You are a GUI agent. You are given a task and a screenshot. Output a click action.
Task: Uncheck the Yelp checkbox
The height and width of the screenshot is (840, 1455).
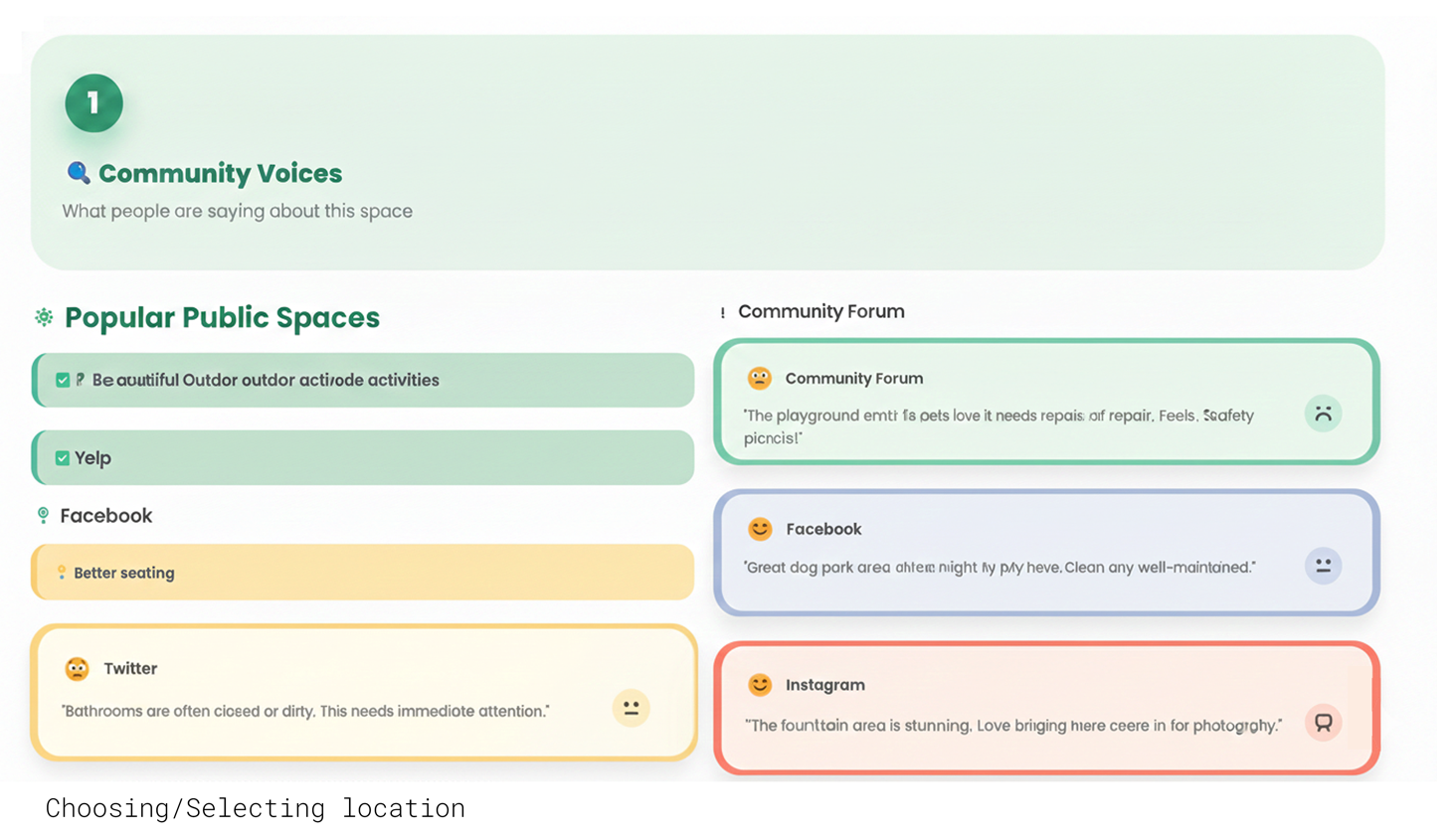(x=63, y=458)
